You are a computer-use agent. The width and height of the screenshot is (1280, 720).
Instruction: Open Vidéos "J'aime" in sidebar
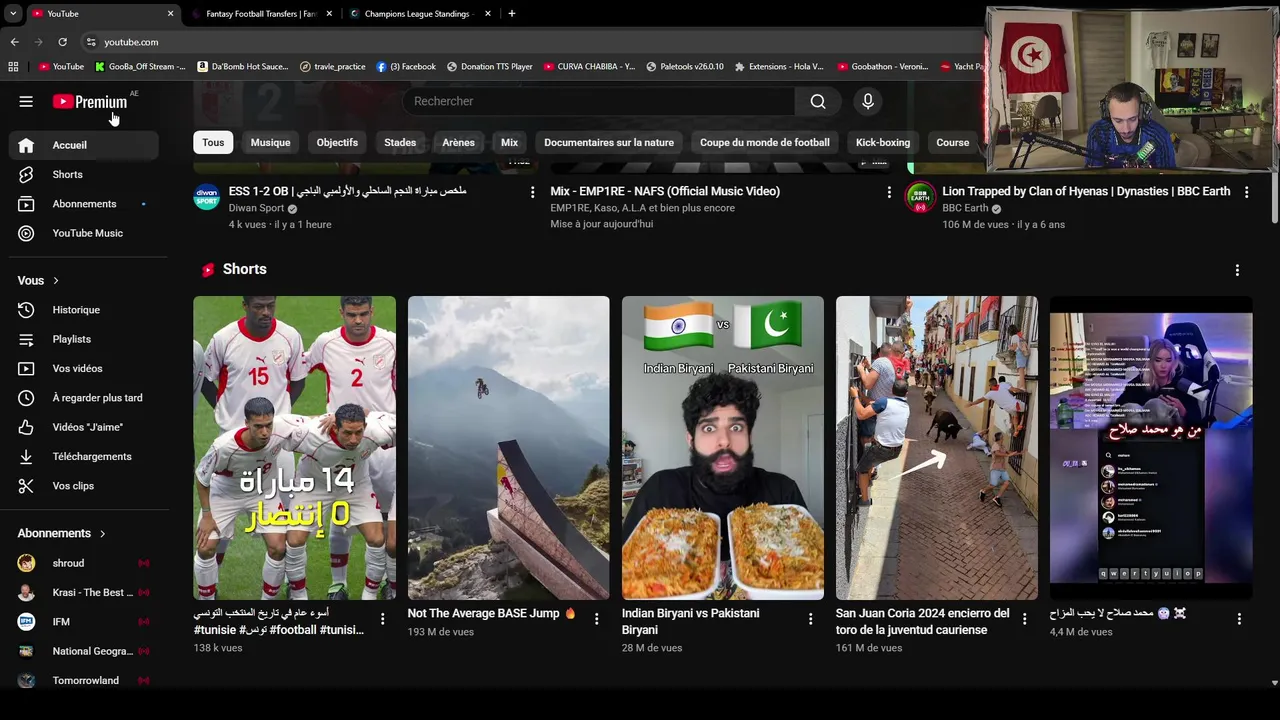(x=85, y=427)
